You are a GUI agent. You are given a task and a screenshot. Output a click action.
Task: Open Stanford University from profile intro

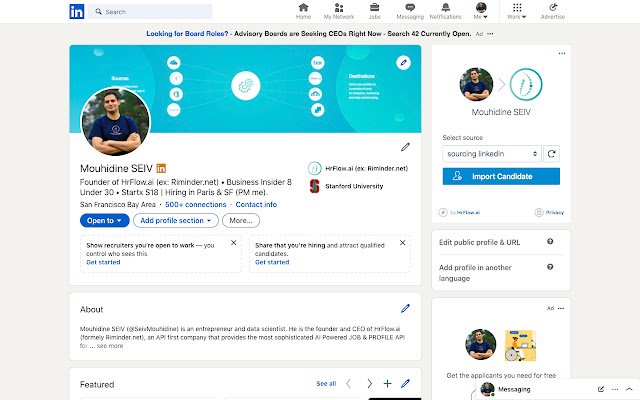coord(346,186)
